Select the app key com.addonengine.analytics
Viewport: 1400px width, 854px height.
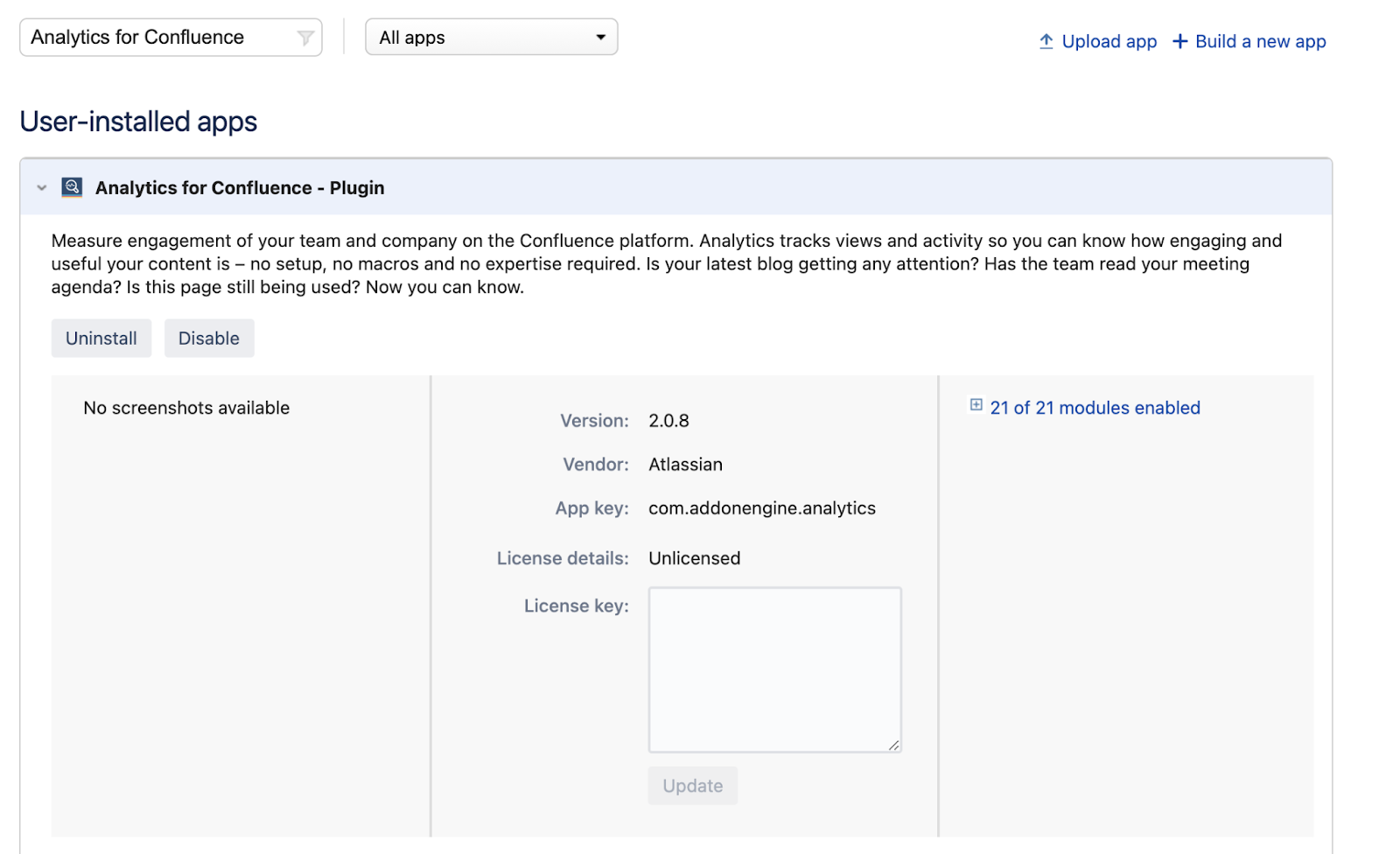762,508
